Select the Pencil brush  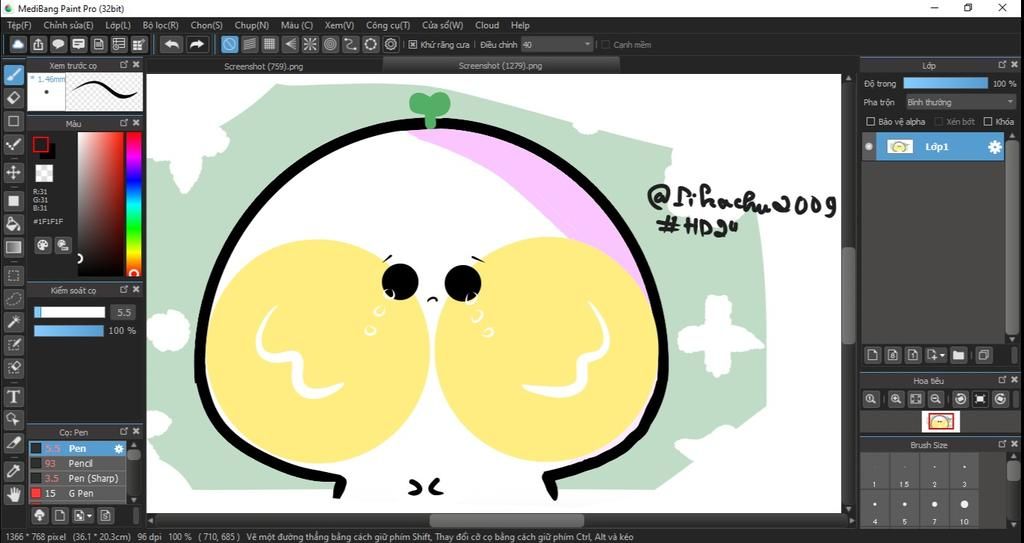click(77, 463)
